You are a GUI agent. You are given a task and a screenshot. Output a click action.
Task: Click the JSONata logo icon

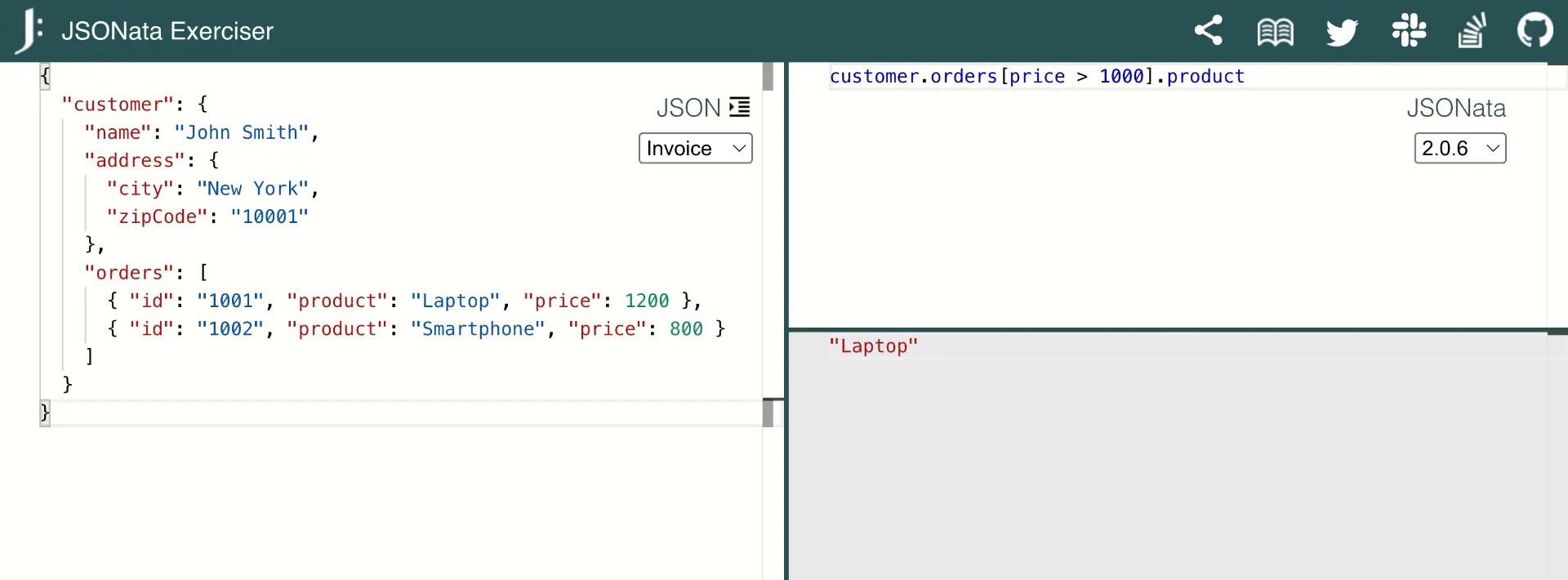(x=29, y=30)
